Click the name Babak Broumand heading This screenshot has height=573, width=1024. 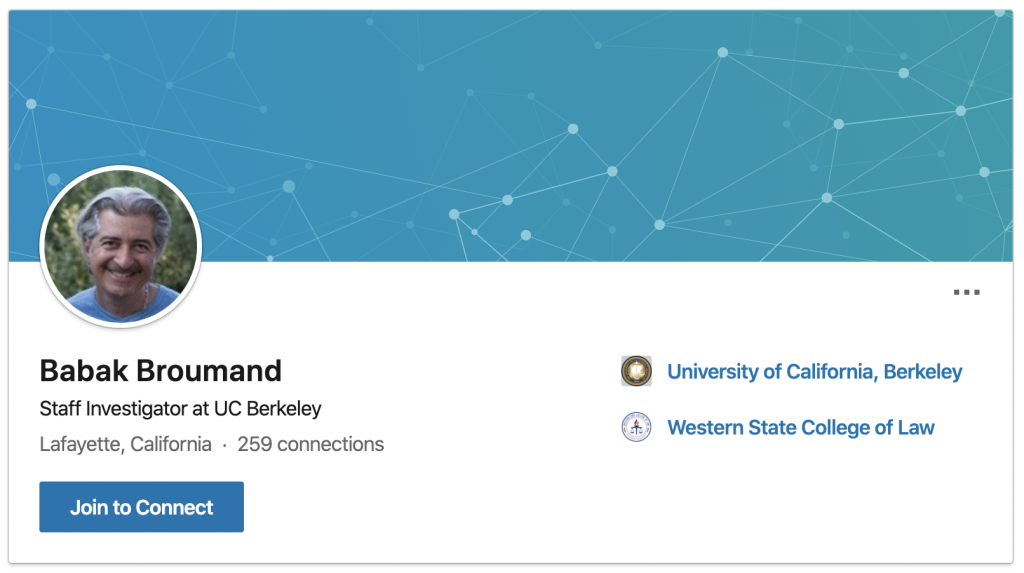pyautogui.click(x=161, y=371)
